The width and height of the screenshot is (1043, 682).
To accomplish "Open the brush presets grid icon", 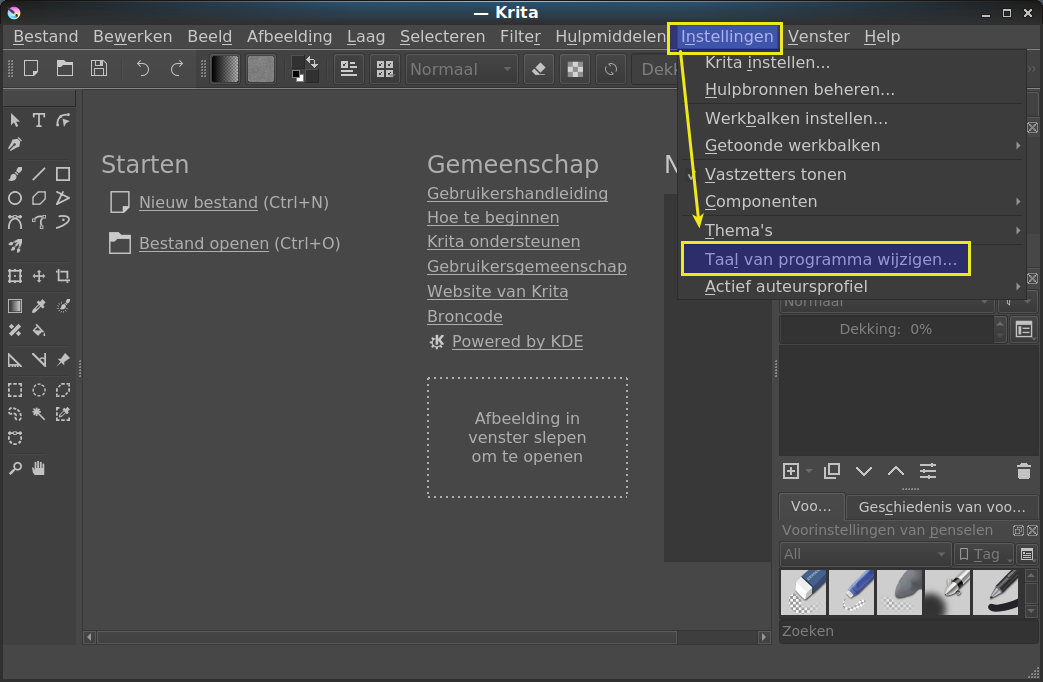I will point(385,69).
